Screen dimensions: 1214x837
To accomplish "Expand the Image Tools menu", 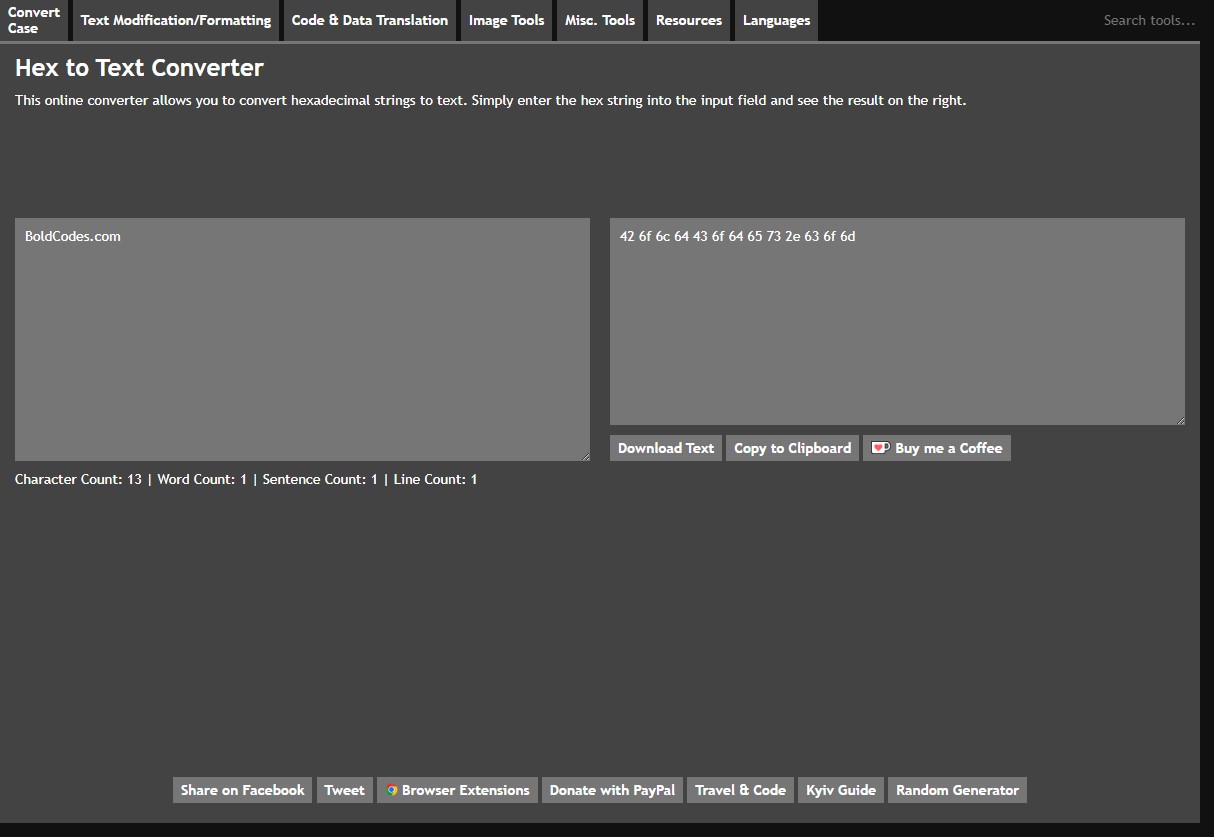I will tap(506, 20).
